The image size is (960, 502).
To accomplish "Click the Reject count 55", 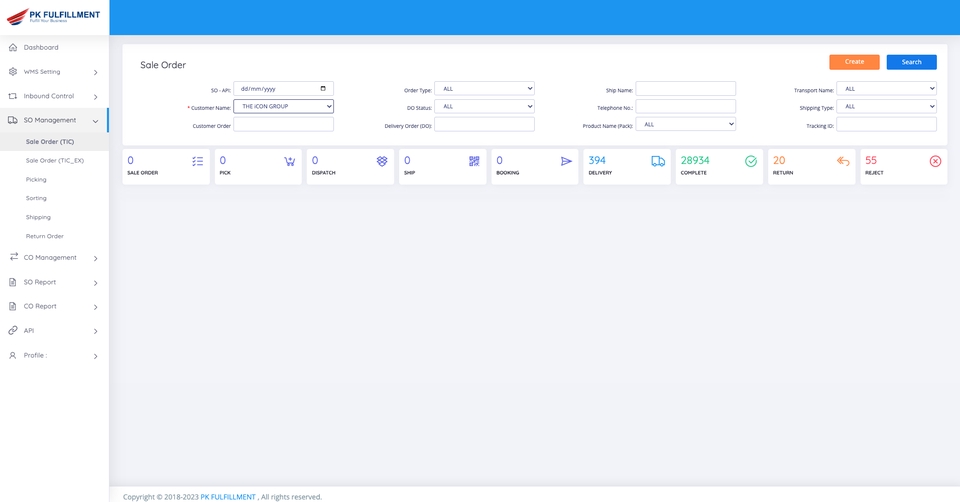I will (871, 160).
